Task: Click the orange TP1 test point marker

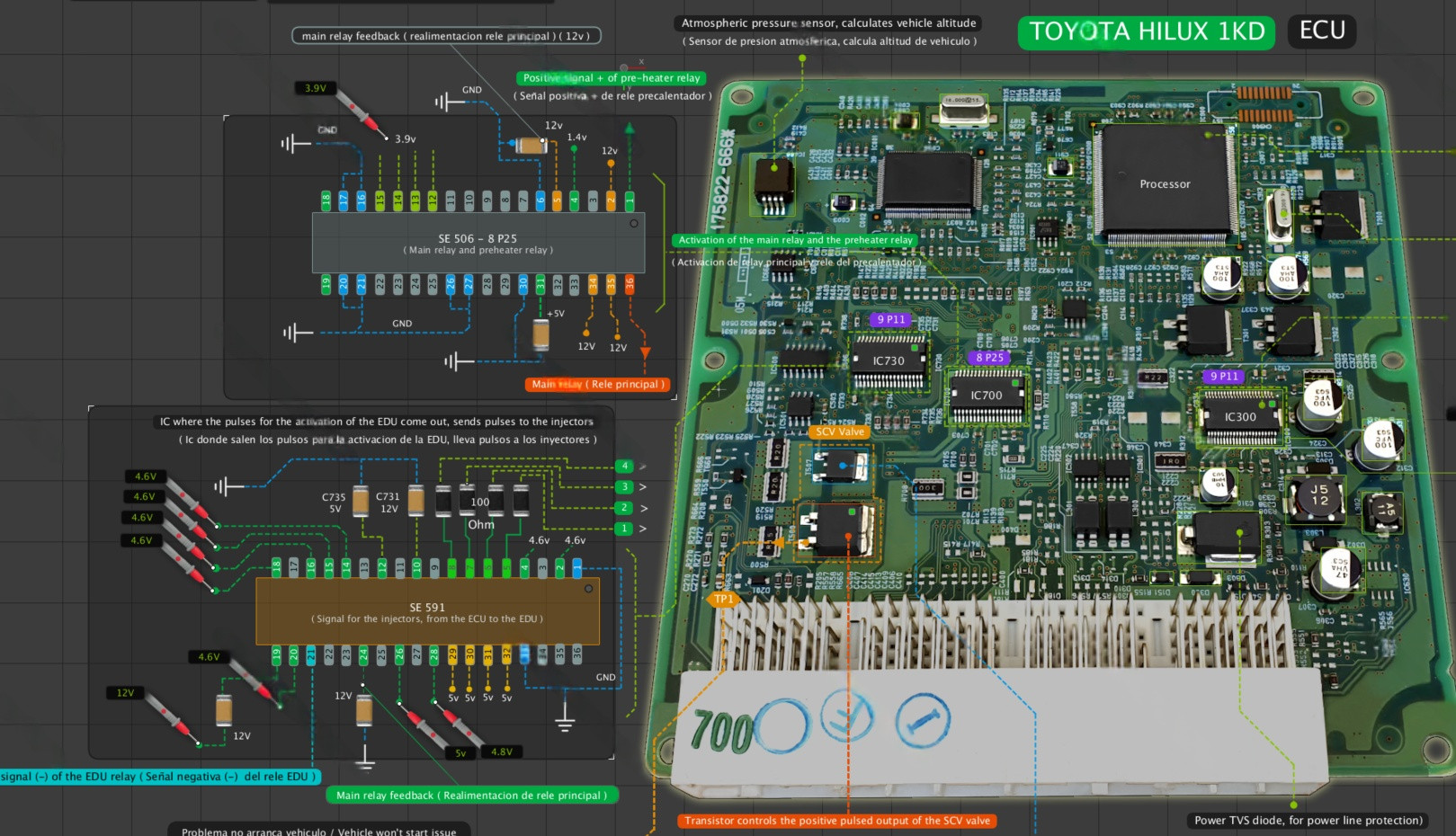Action: pos(723,599)
